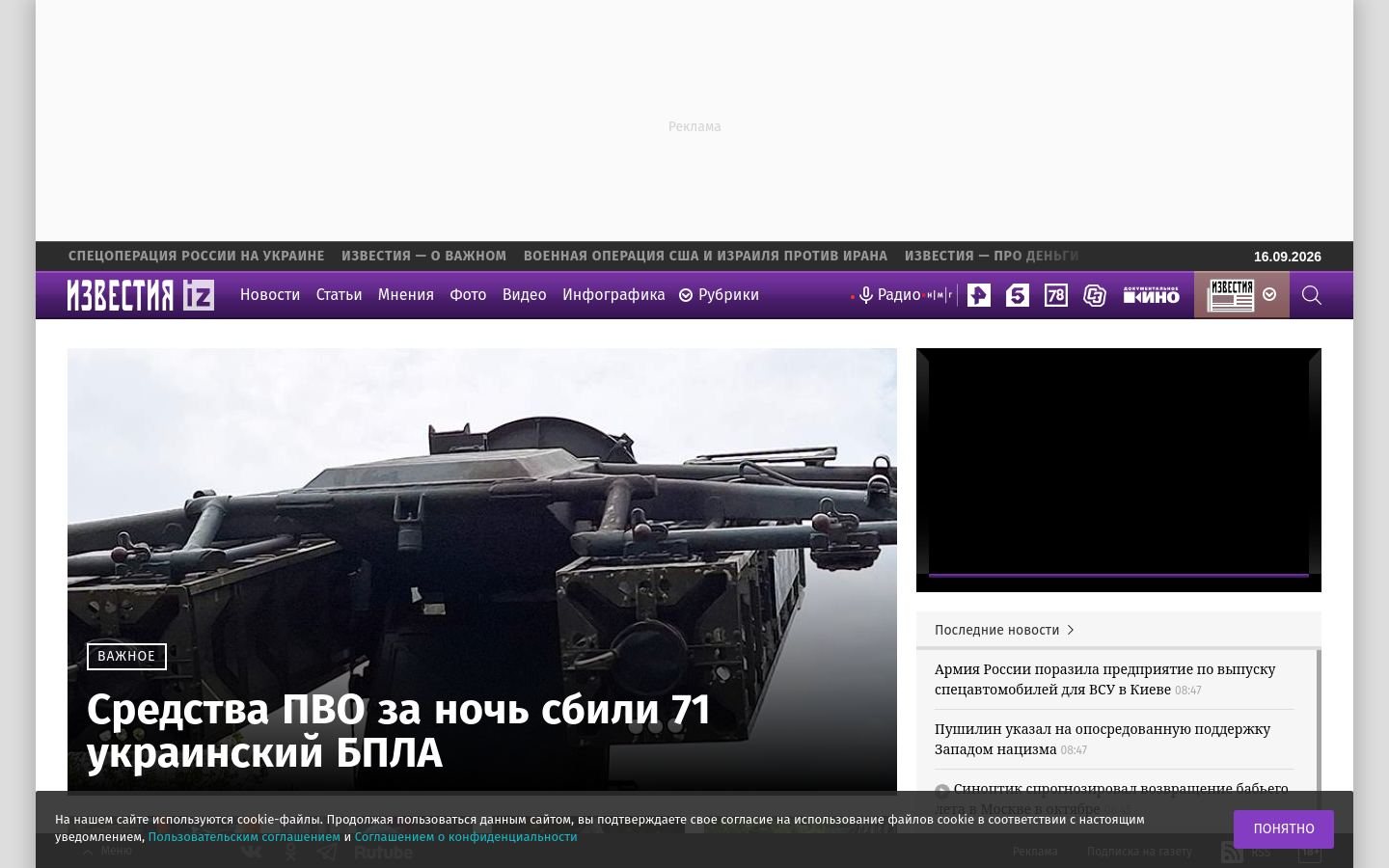Screen dimensions: 1389x868
Task: Open the Мнения section
Action: coord(406,295)
